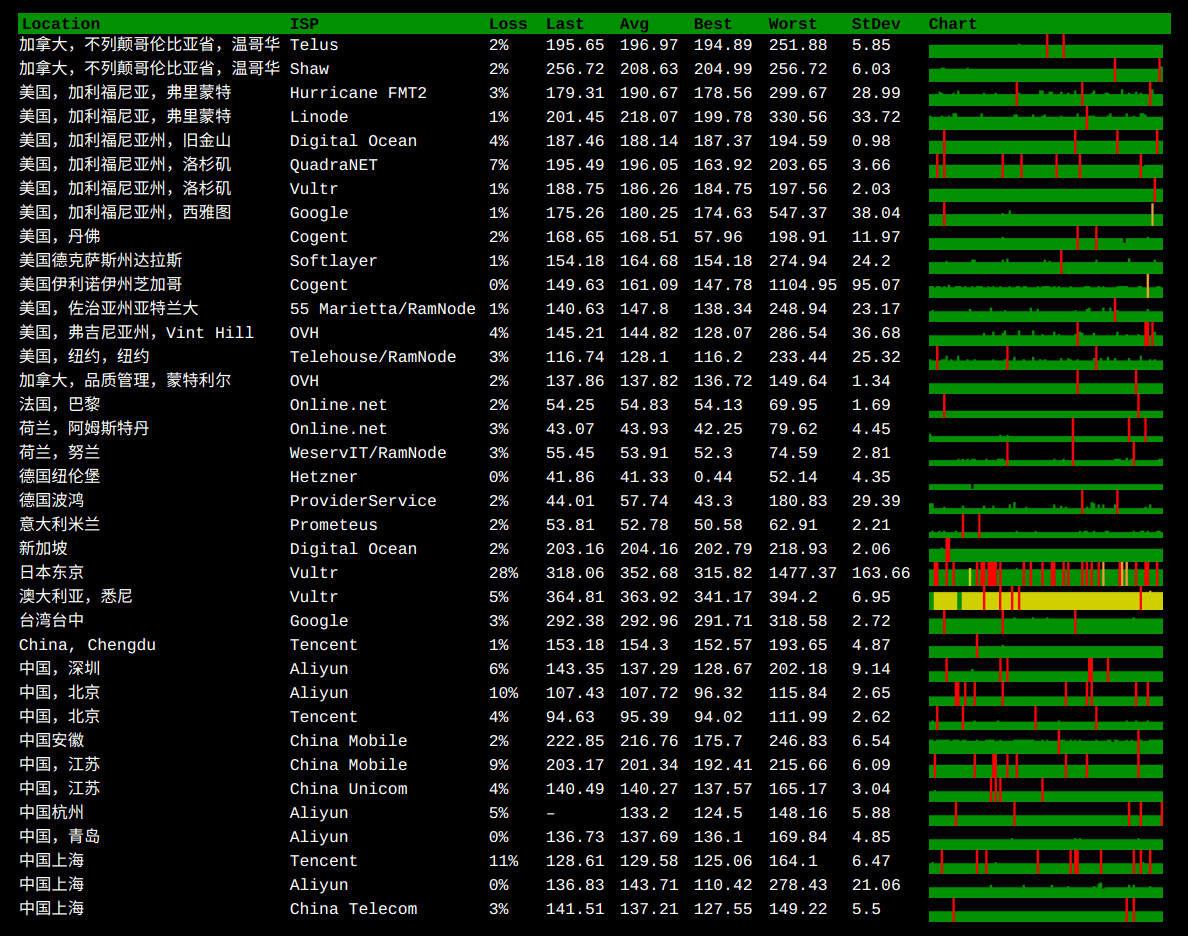Select the 美国伊利诺伊州芝加哥 location

click(x=100, y=284)
